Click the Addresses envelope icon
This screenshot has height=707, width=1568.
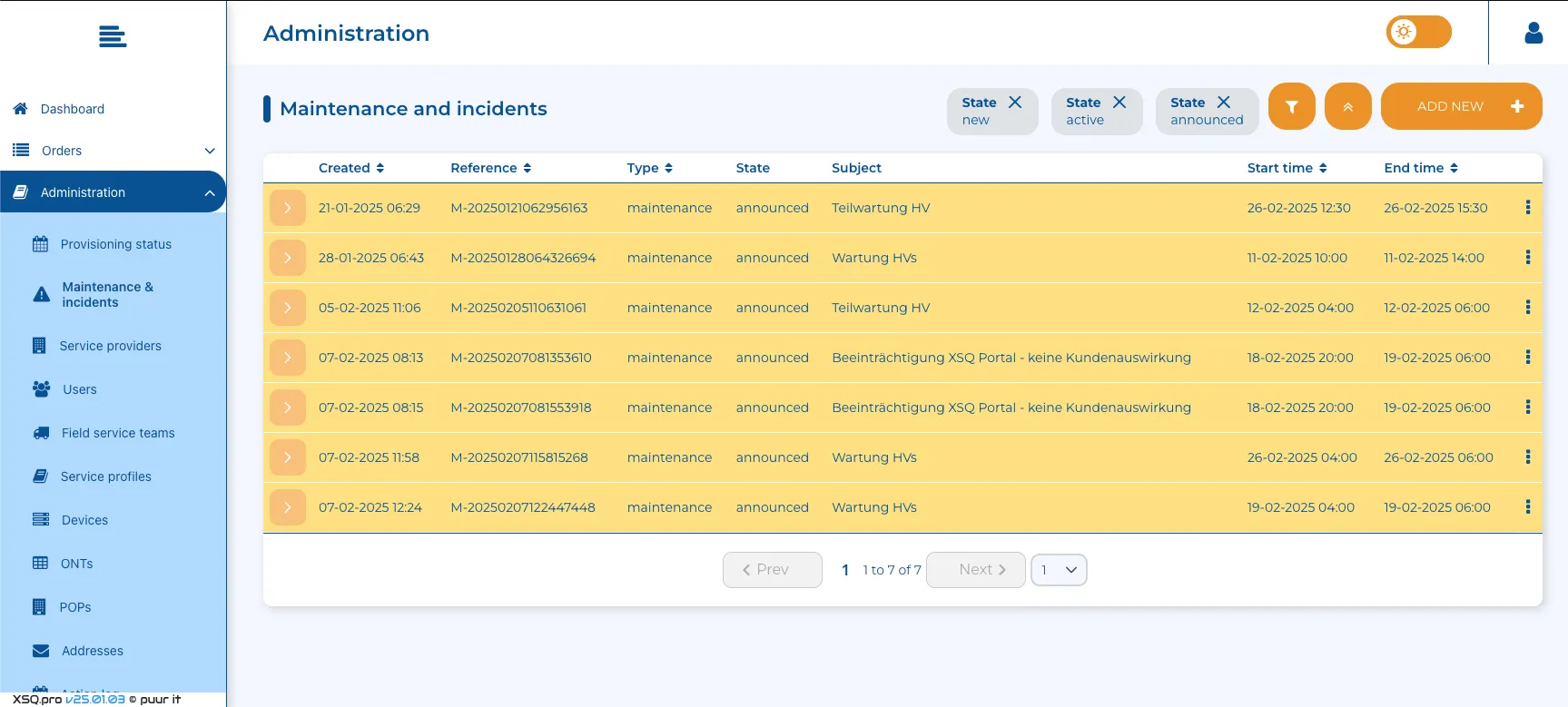click(41, 651)
